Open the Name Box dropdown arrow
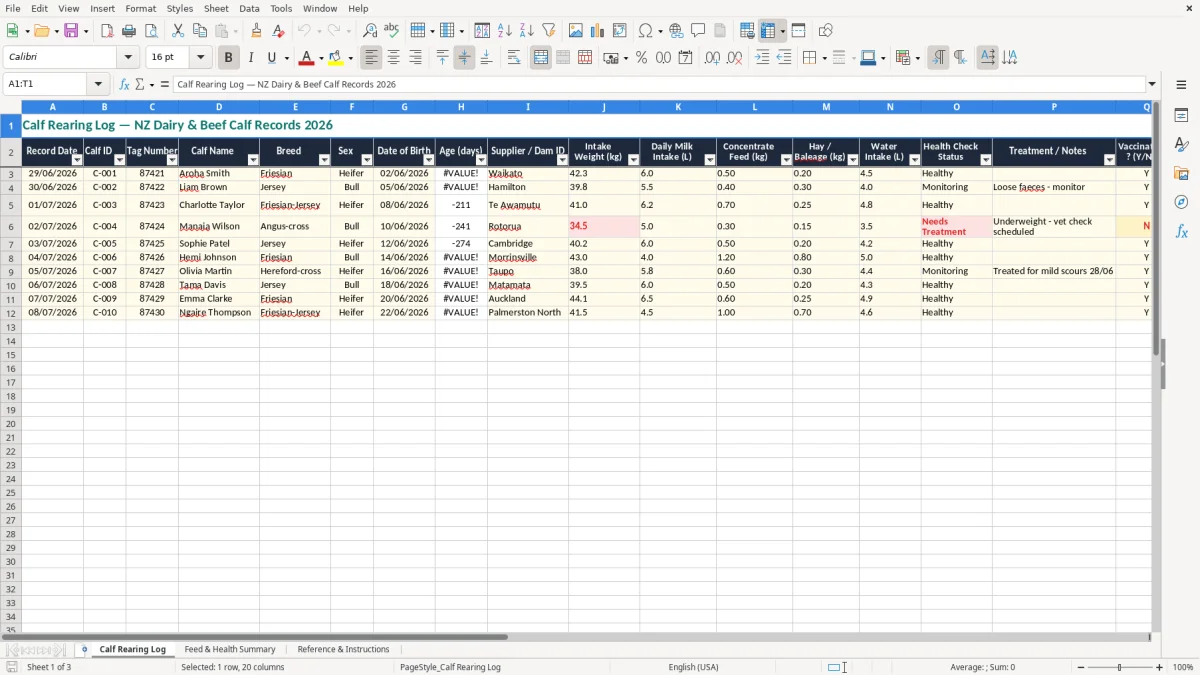The width and height of the screenshot is (1200, 675). [99, 85]
